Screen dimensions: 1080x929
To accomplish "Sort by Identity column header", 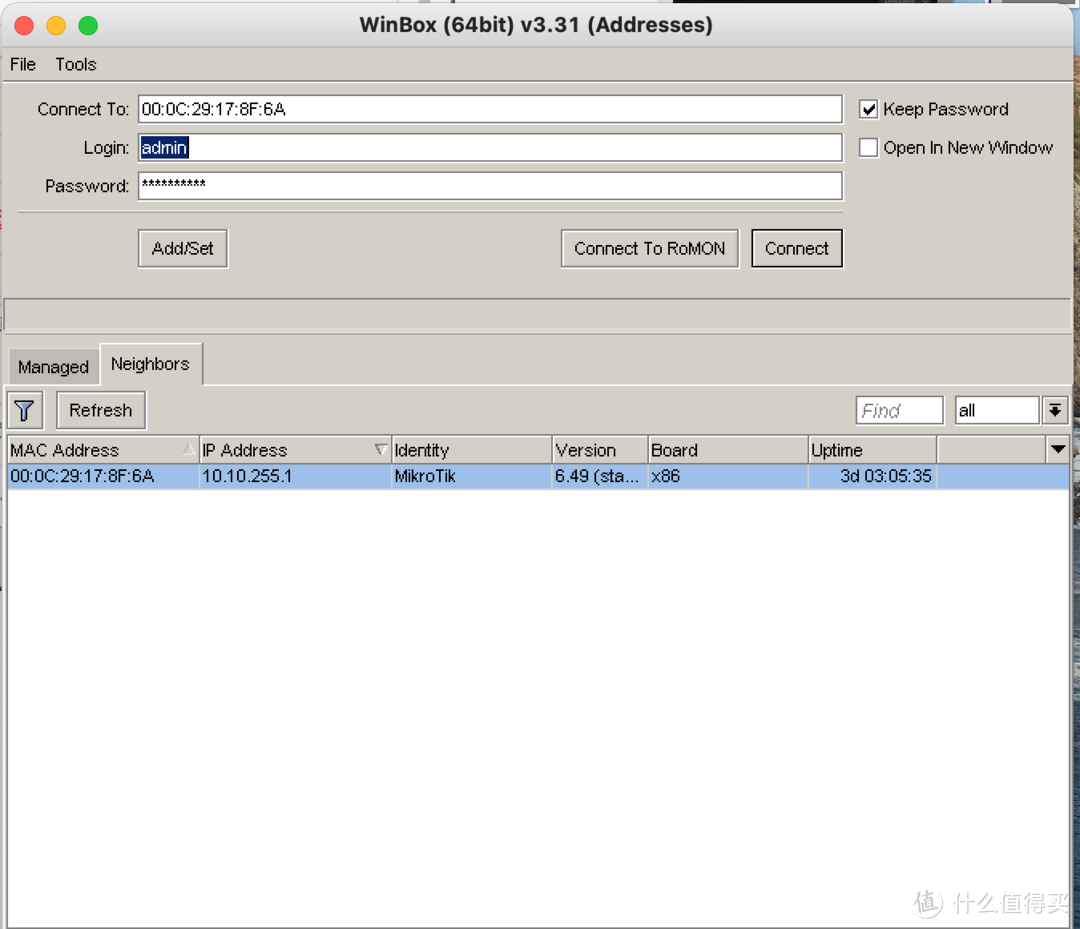I will [471, 450].
